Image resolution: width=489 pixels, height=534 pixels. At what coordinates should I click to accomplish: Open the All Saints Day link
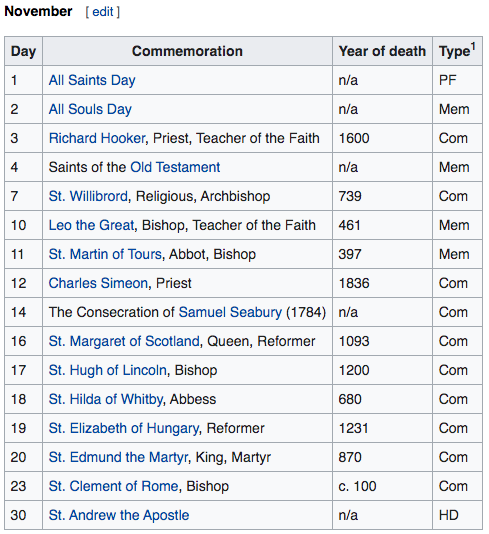[92, 80]
